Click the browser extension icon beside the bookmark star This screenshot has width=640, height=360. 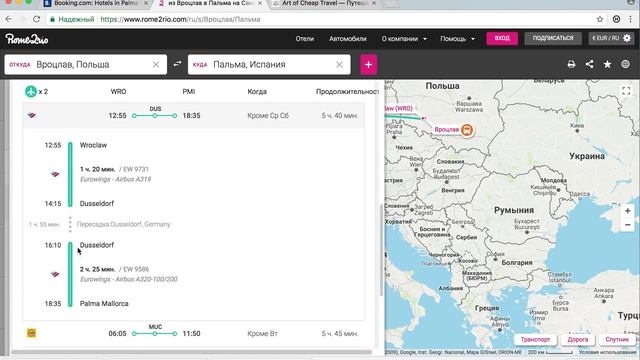click(x=616, y=19)
